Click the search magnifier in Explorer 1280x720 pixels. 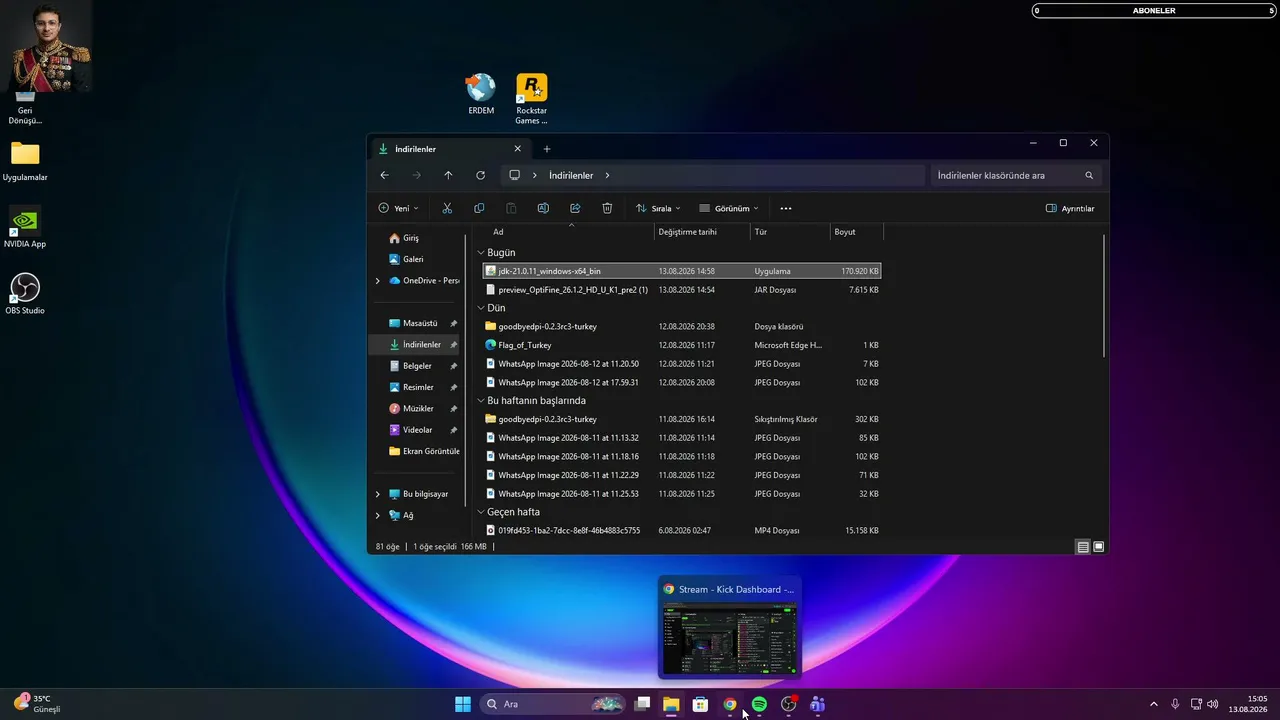[x=1090, y=175]
